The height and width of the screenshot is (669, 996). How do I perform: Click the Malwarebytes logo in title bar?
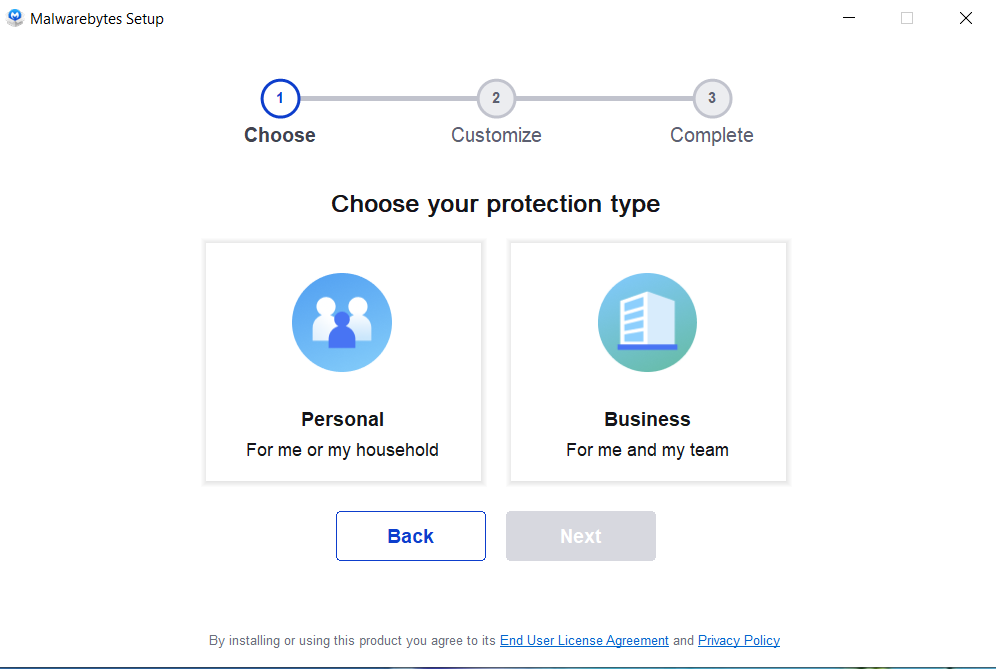(x=15, y=18)
